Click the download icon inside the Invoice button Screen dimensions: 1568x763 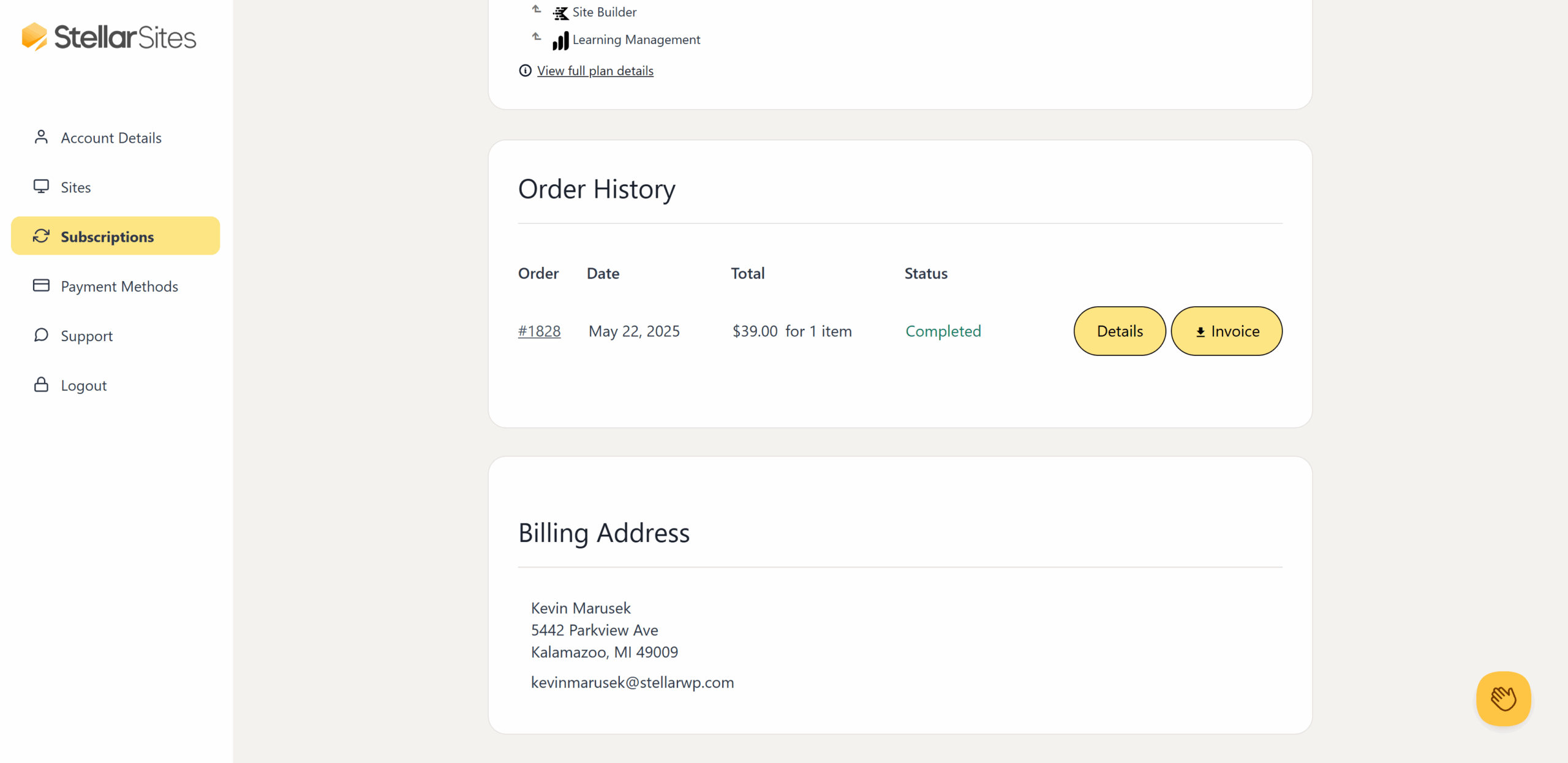pyautogui.click(x=1201, y=331)
